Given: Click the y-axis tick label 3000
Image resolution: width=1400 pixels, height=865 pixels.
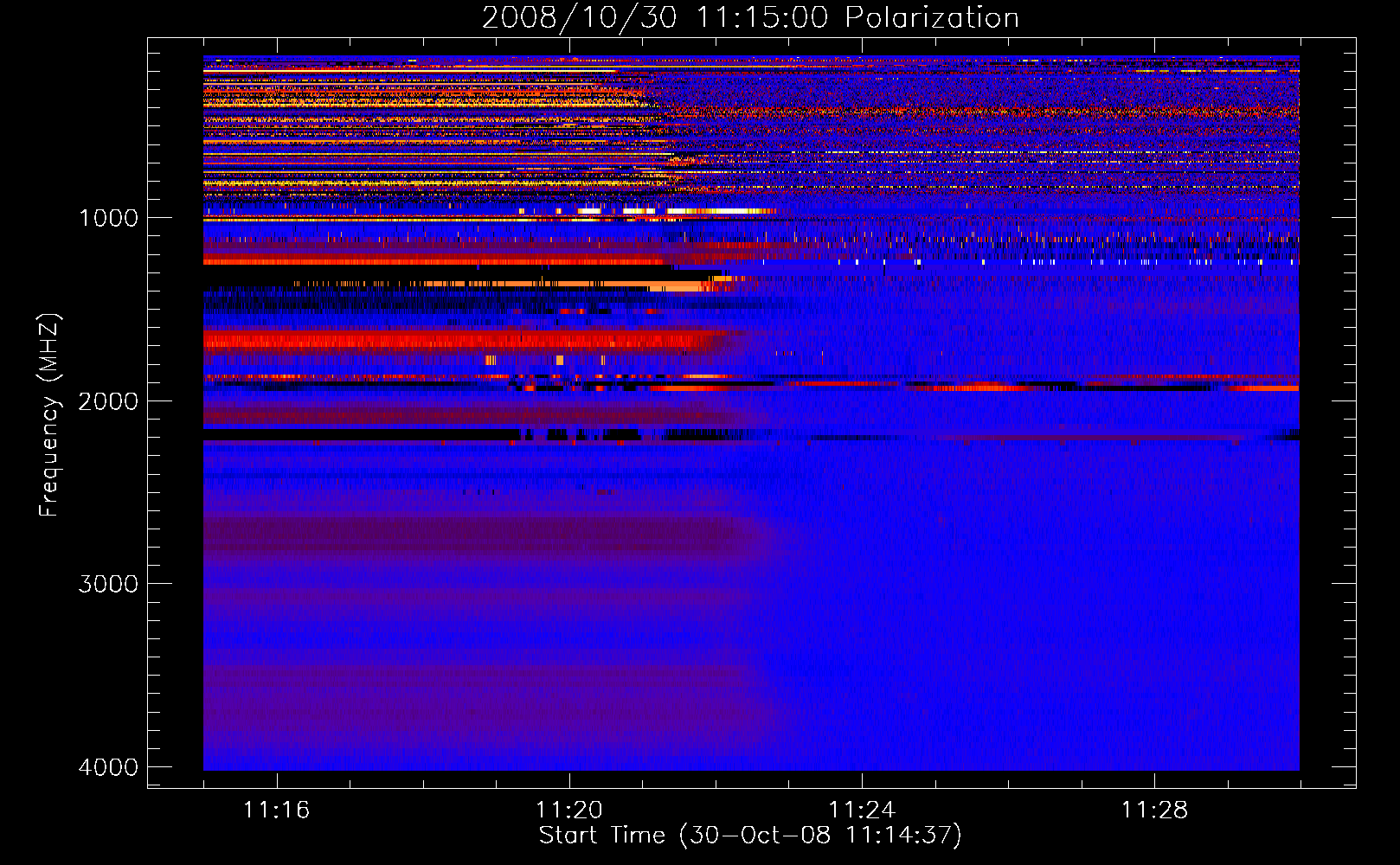Looking at the screenshot, I should [x=108, y=584].
